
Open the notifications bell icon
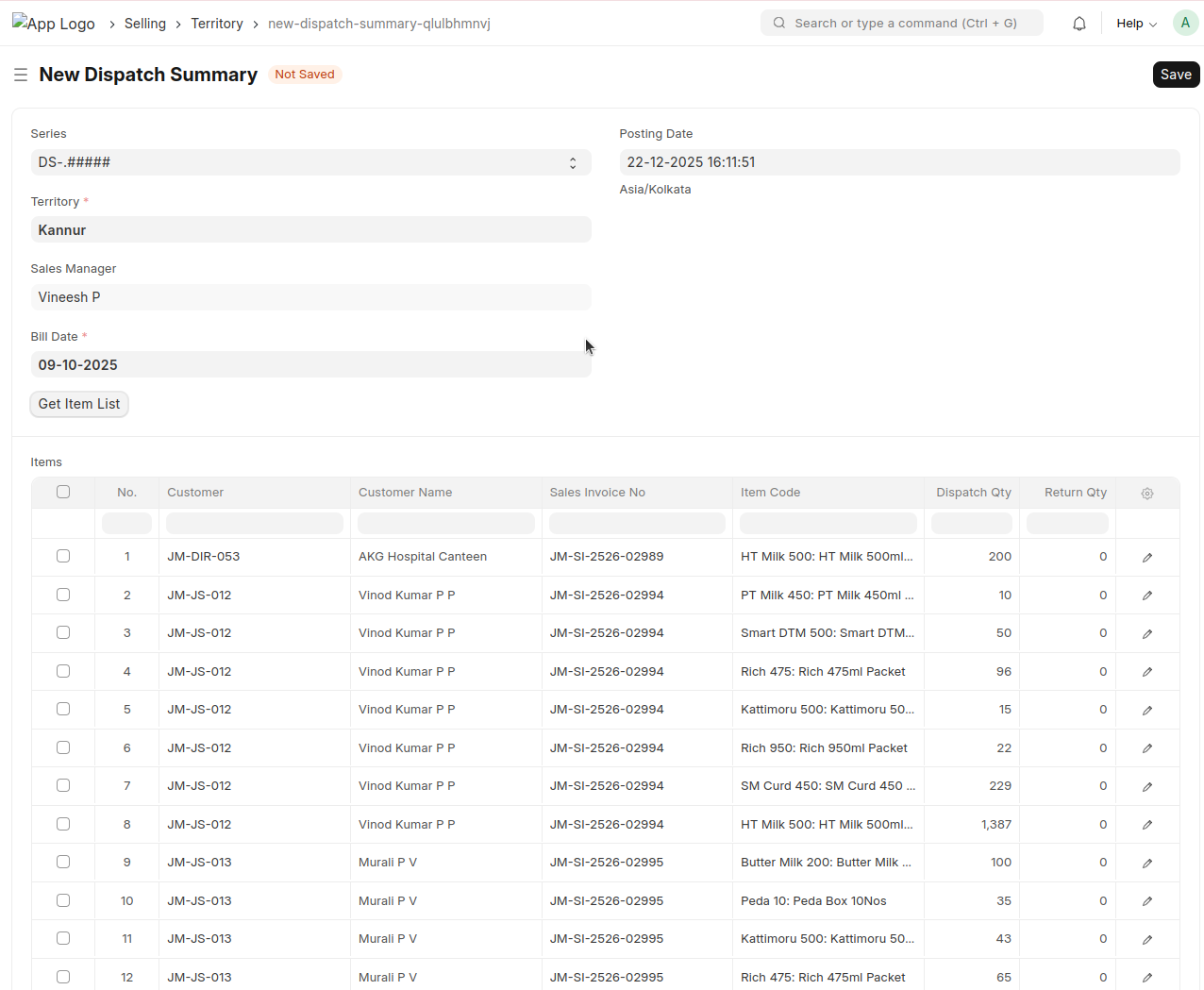pos(1079,24)
